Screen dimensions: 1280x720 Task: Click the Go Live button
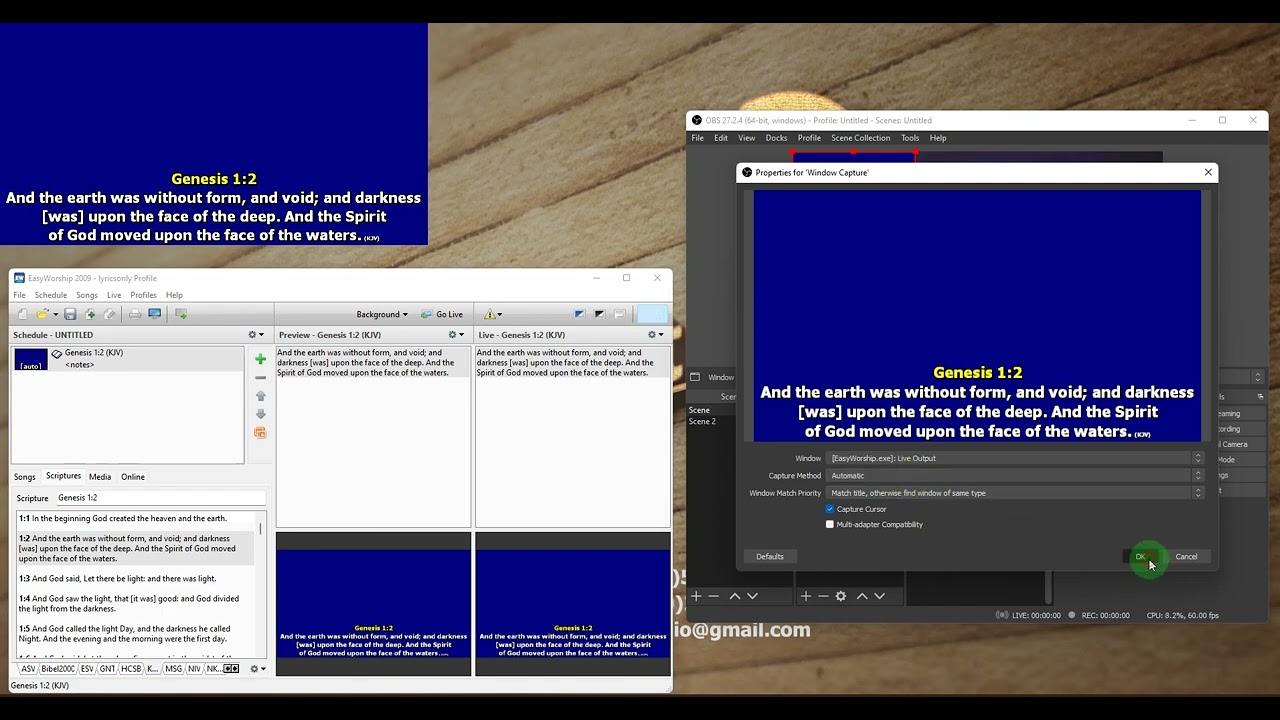click(442, 314)
